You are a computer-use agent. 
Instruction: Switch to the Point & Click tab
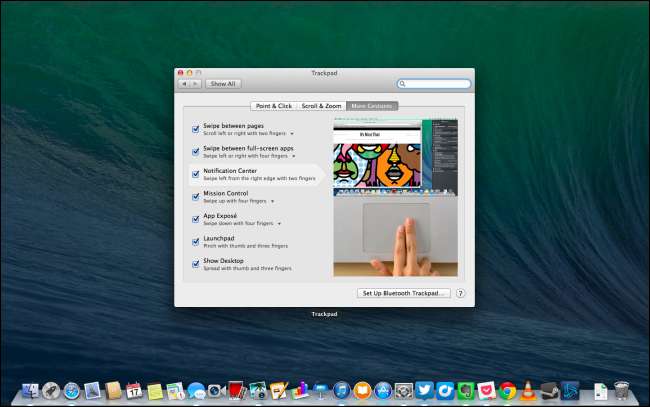point(273,106)
